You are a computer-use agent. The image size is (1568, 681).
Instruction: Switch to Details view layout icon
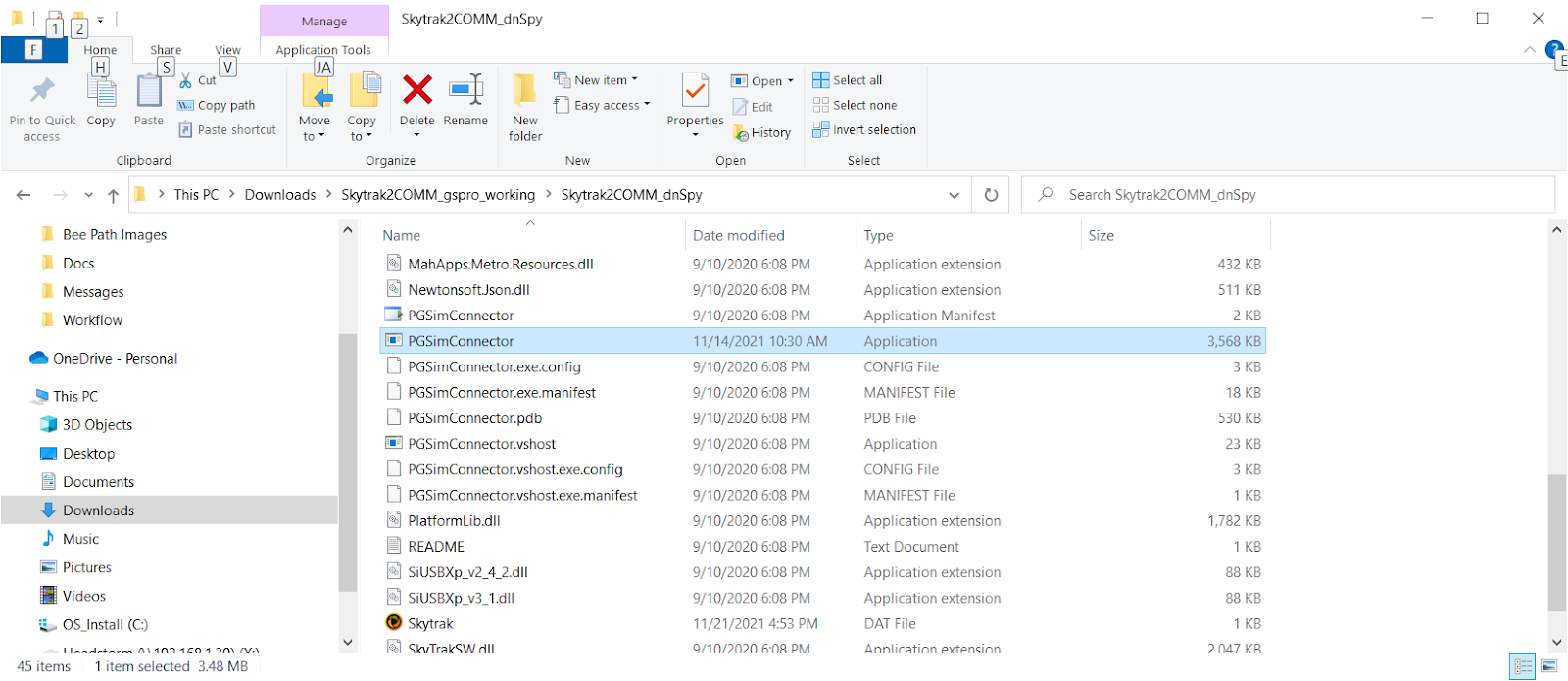1522,666
